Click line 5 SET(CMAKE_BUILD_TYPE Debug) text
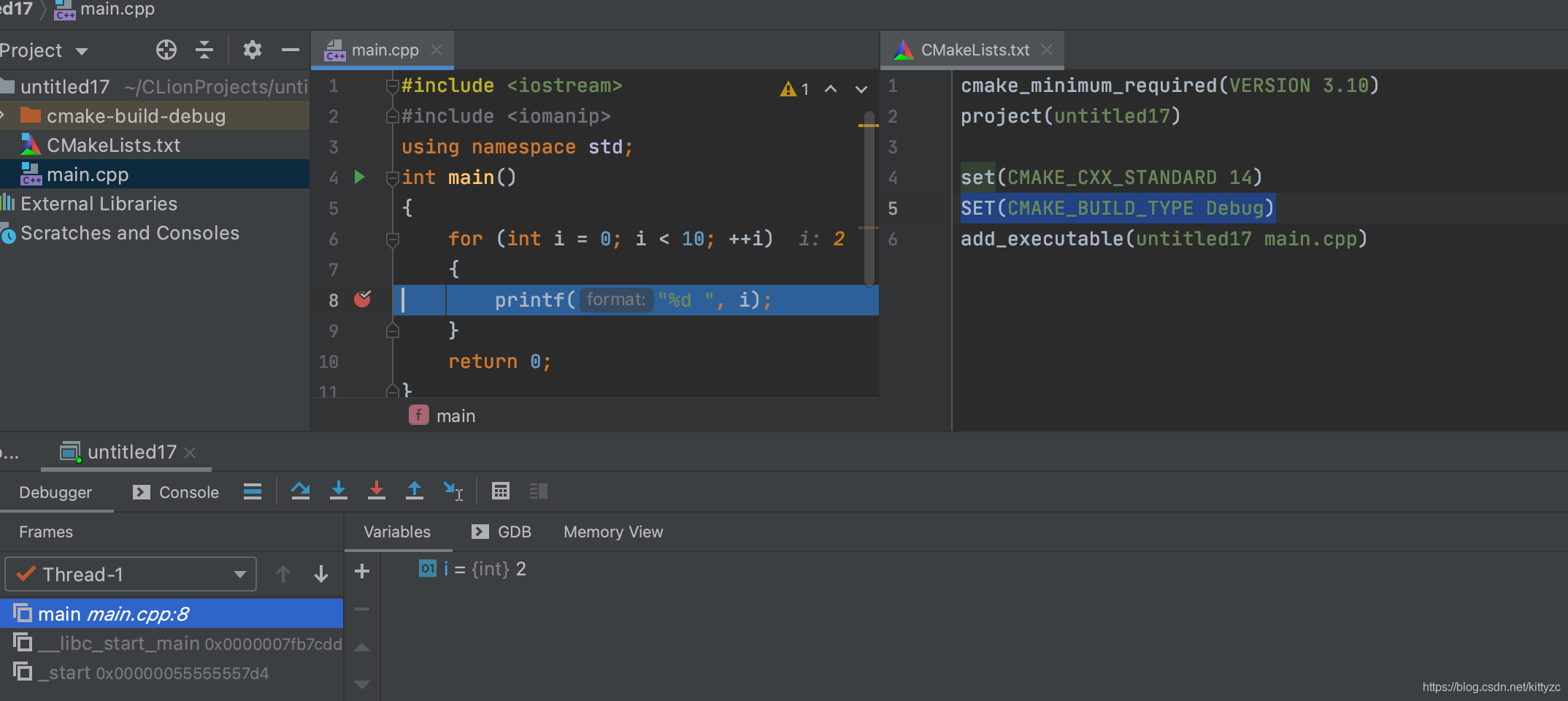1568x701 pixels. tap(1117, 208)
